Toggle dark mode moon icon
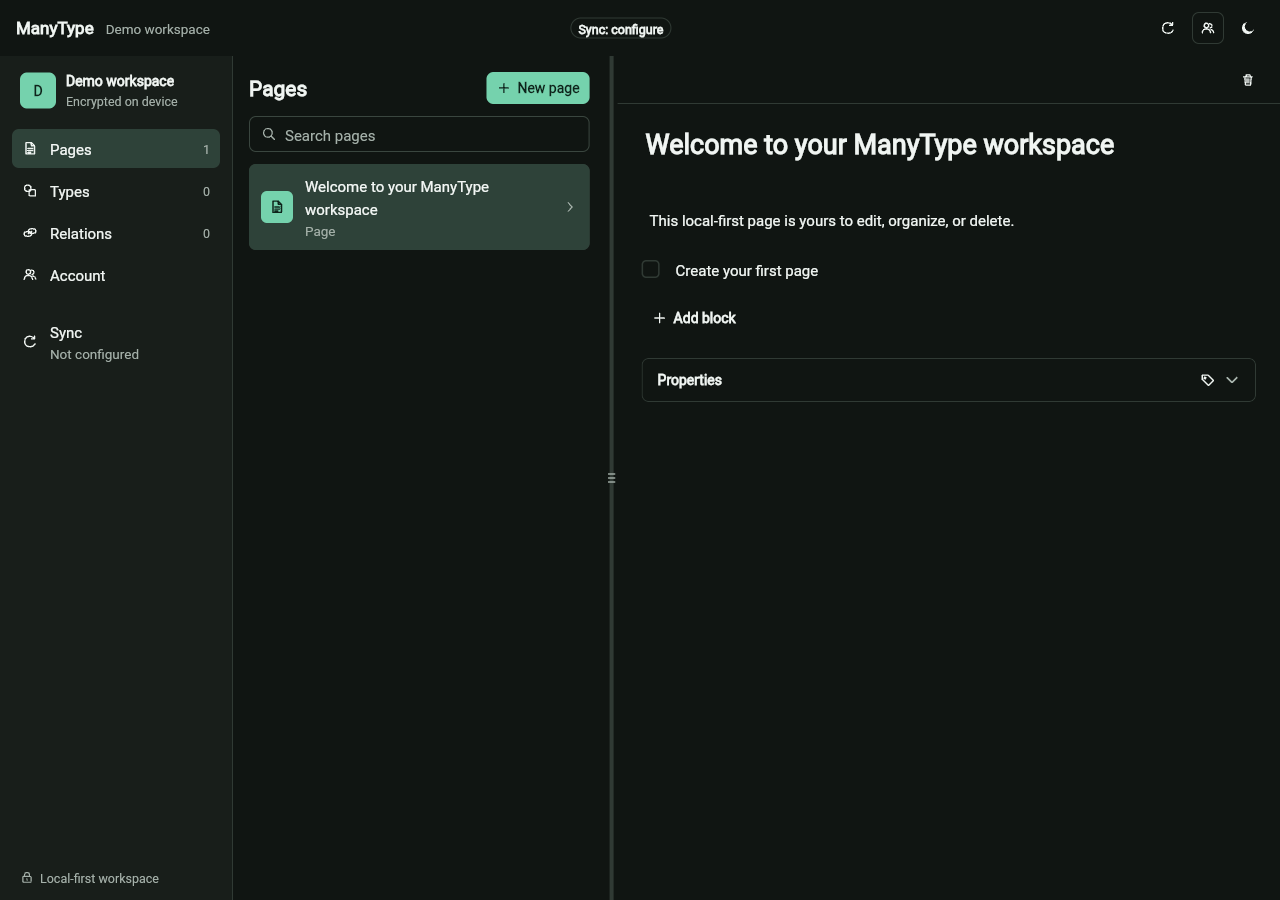This screenshot has height=900, width=1280. point(1248,28)
